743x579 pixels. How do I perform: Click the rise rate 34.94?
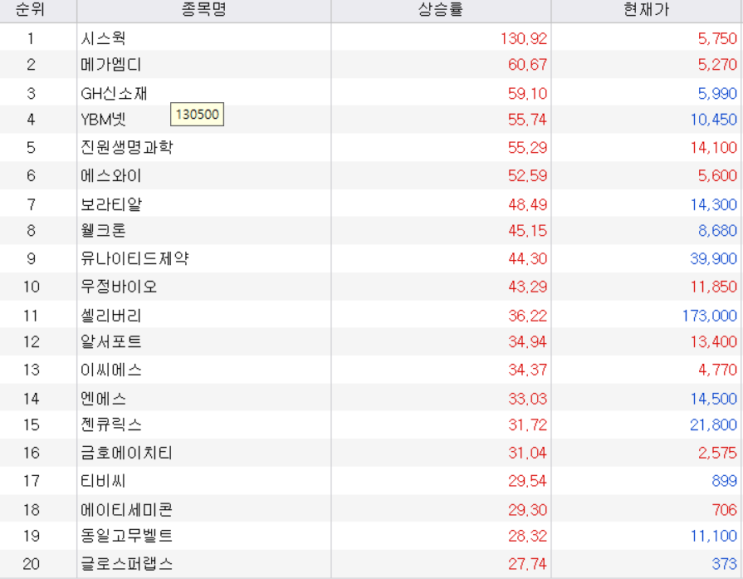[x=527, y=342]
